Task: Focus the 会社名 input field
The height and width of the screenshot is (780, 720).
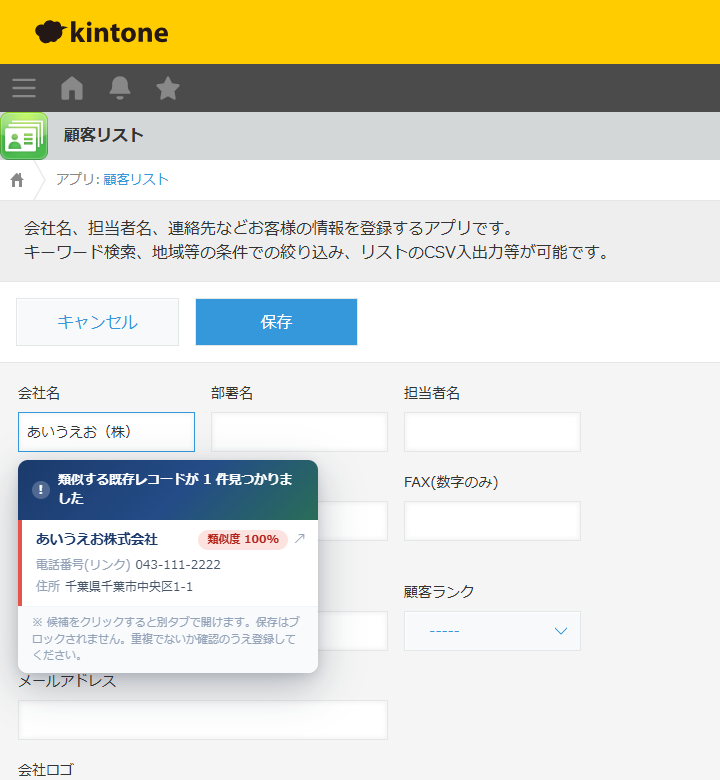Action: (x=106, y=432)
